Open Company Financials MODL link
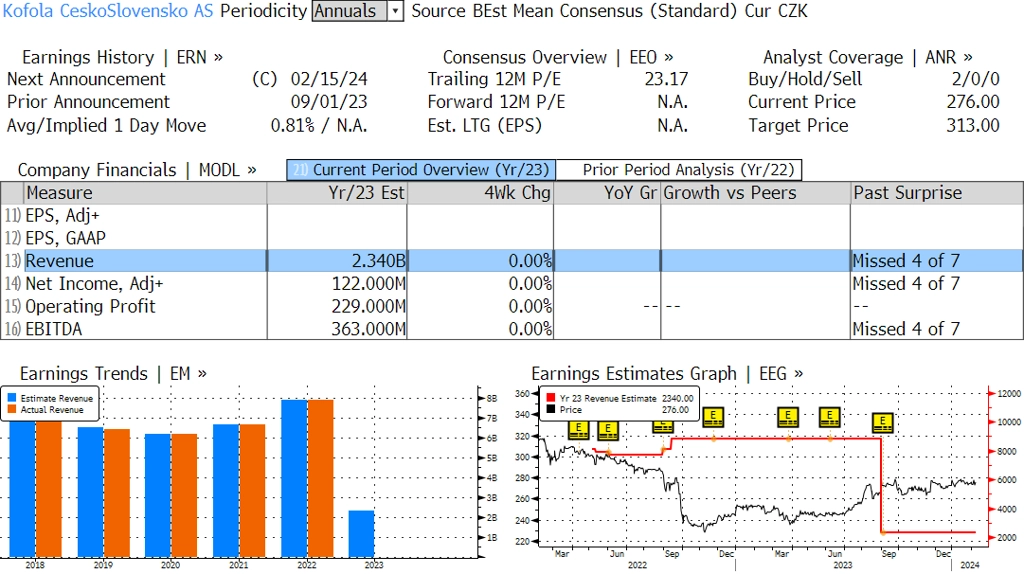This screenshot has height=574, width=1024. point(136,170)
